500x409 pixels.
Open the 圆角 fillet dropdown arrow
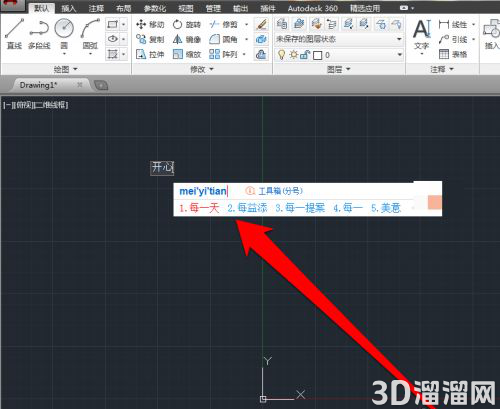247,39
